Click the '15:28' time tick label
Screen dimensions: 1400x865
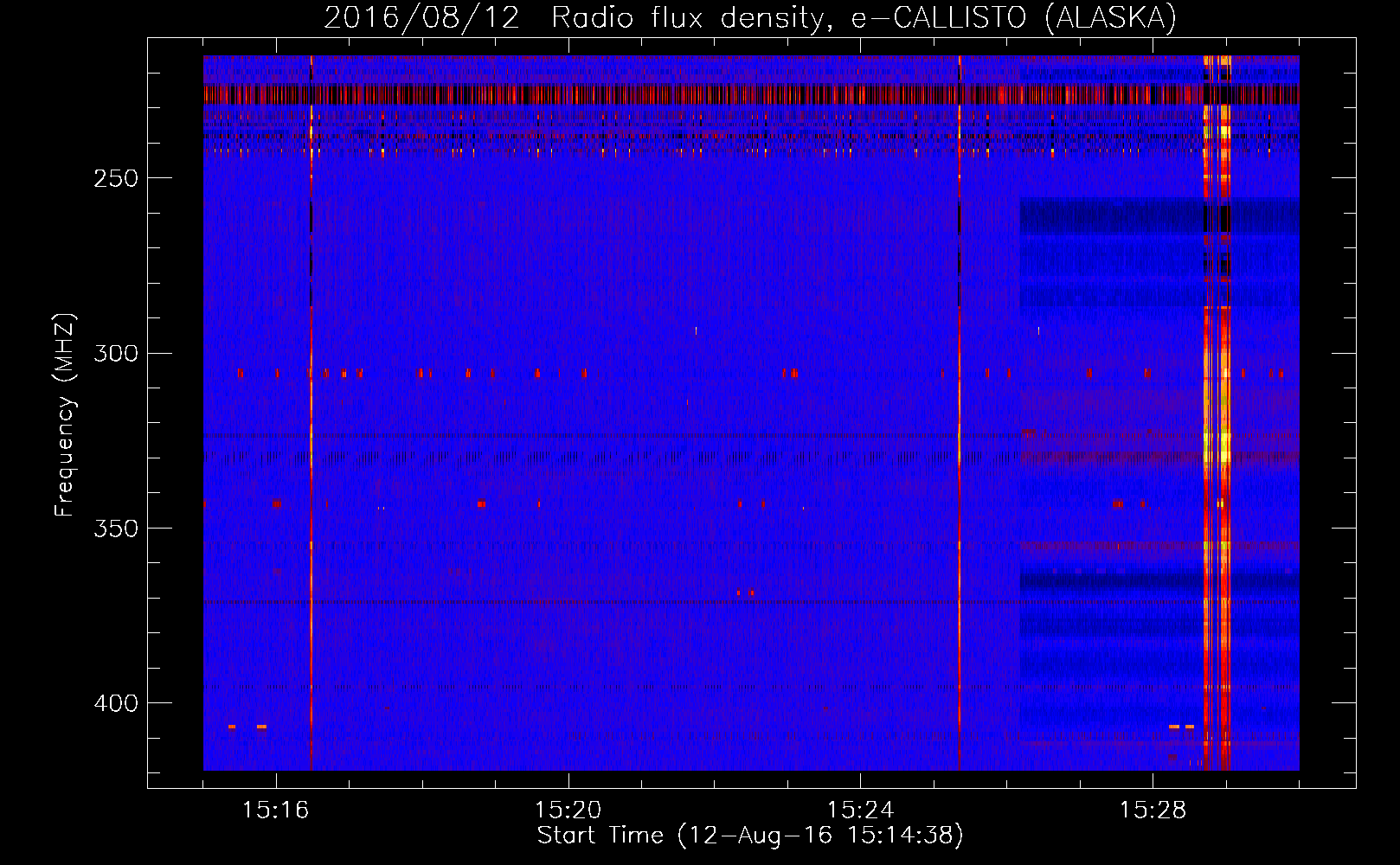tap(1153, 811)
